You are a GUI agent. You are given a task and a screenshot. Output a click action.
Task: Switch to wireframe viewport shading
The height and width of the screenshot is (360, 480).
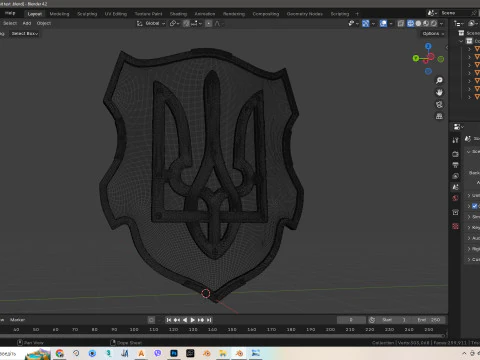tap(411, 23)
